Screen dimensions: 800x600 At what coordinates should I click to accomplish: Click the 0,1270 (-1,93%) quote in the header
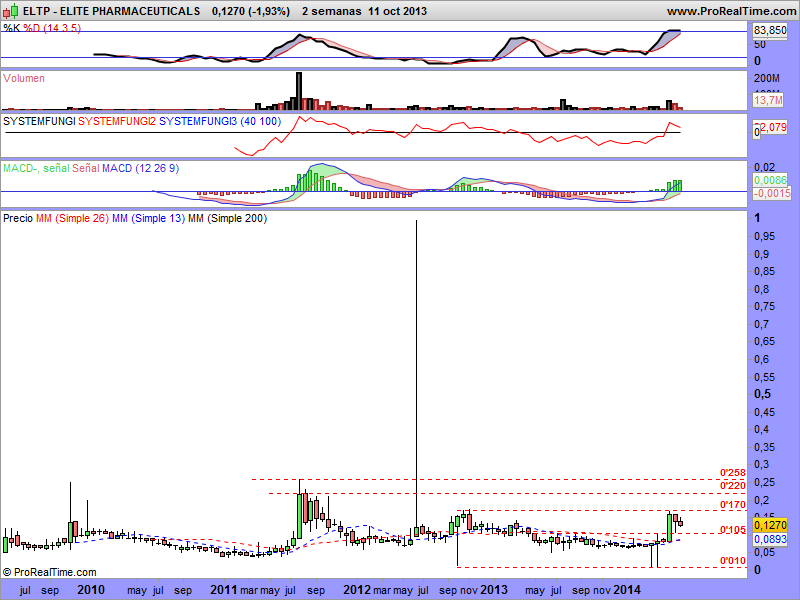click(x=251, y=11)
